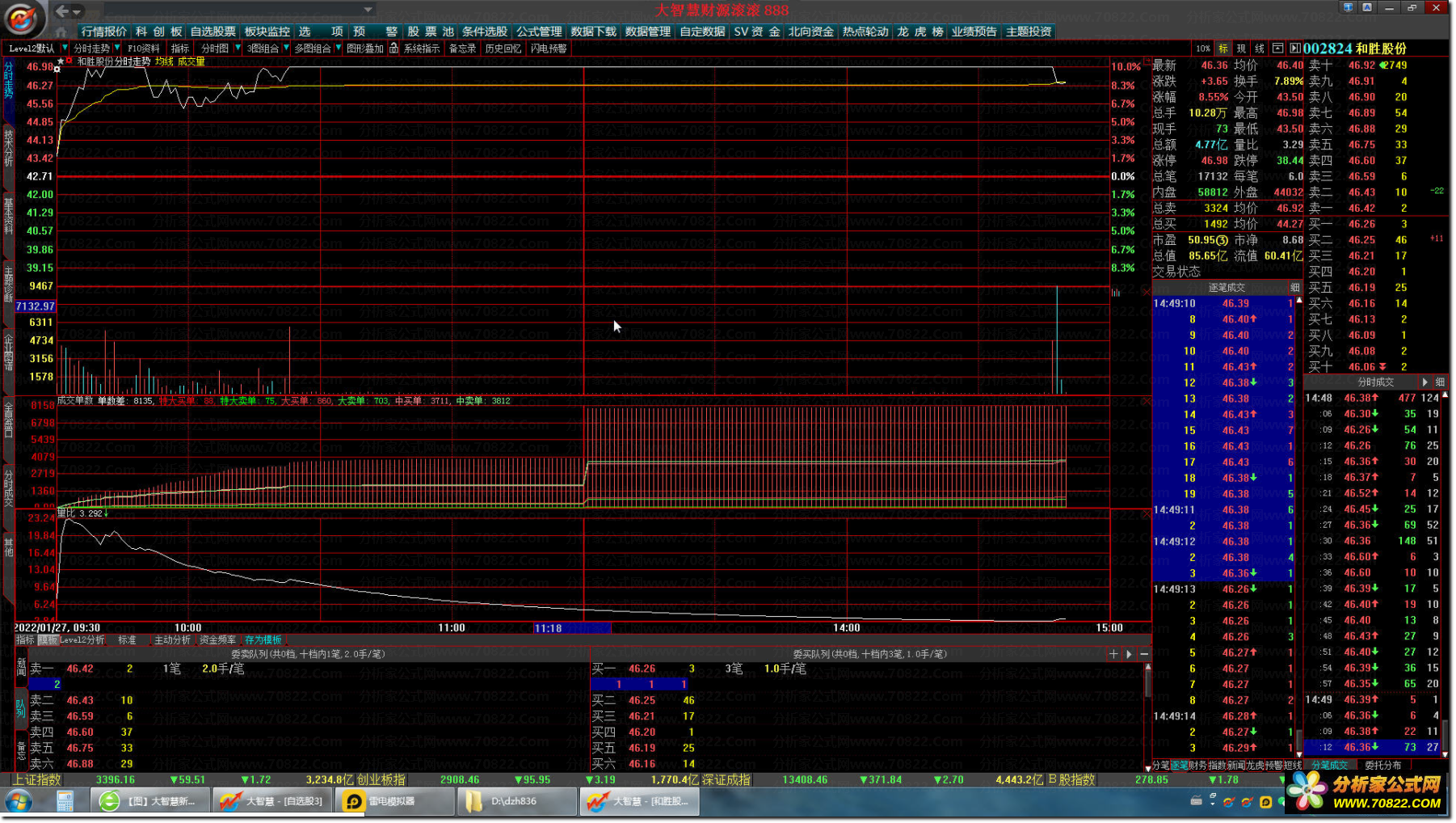
Task: Click the 逐笔成交 list scrollbar
Action: point(1299,527)
